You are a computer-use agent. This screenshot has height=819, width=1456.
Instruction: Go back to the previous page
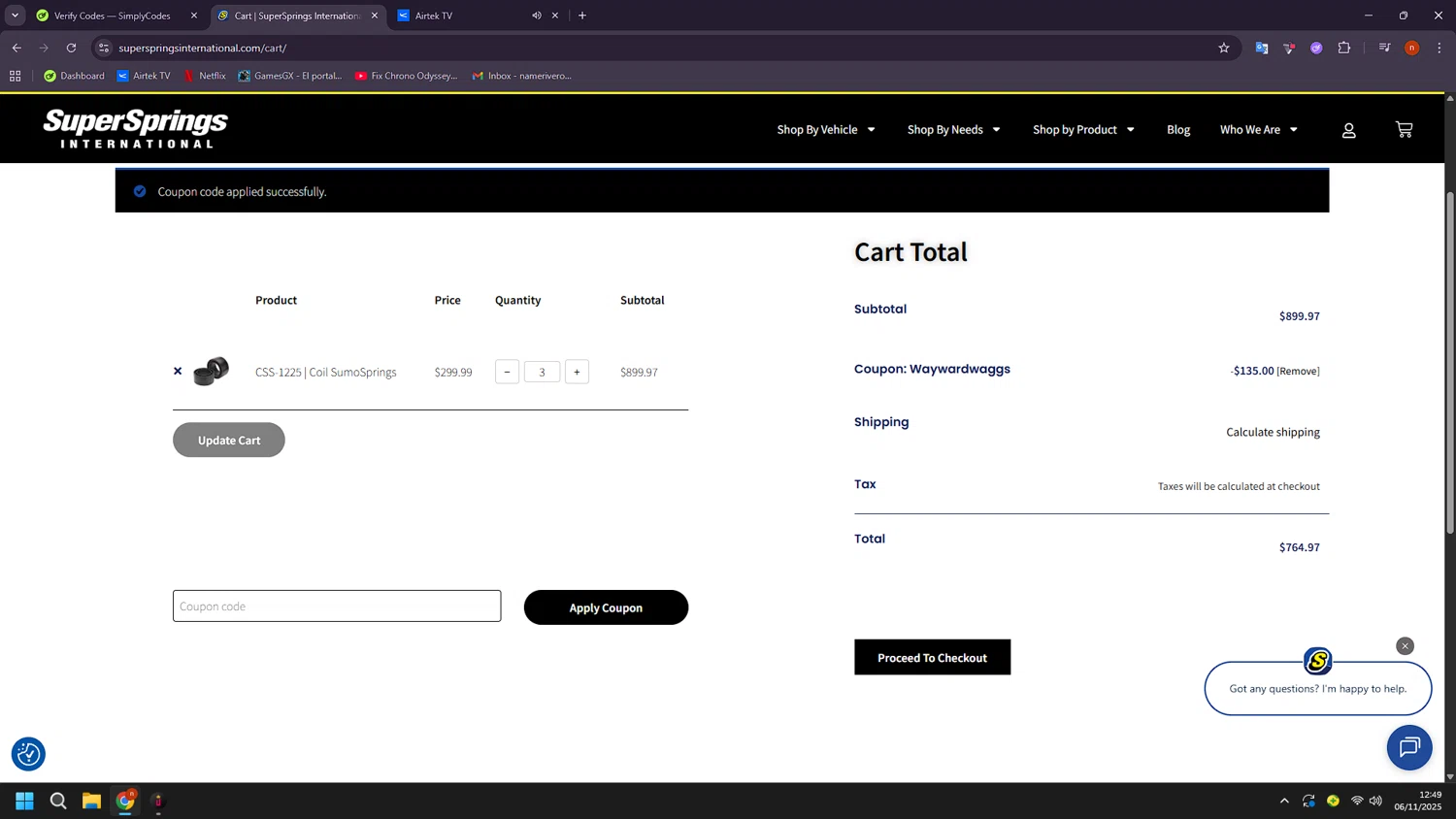tap(17, 48)
